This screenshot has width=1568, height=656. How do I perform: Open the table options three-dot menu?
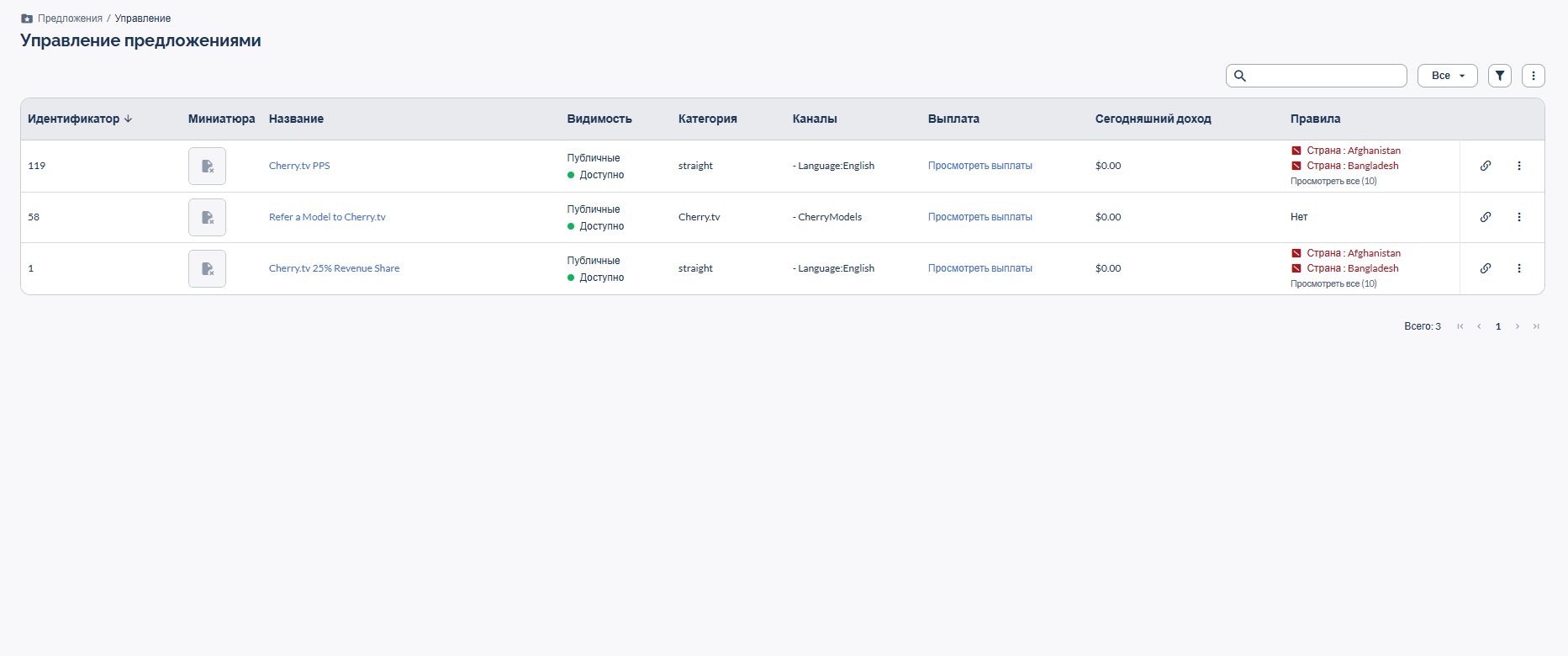(1534, 76)
